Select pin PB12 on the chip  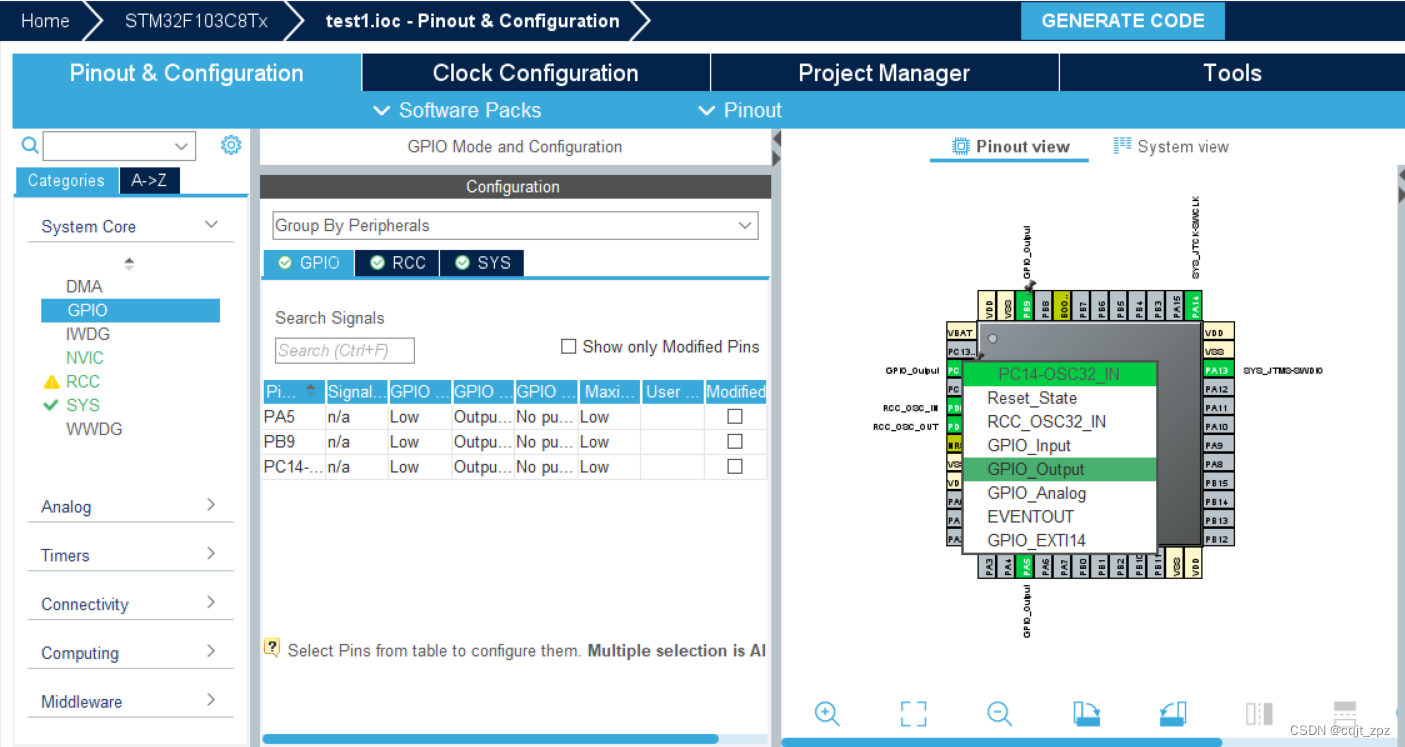pyautogui.click(x=1217, y=539)
